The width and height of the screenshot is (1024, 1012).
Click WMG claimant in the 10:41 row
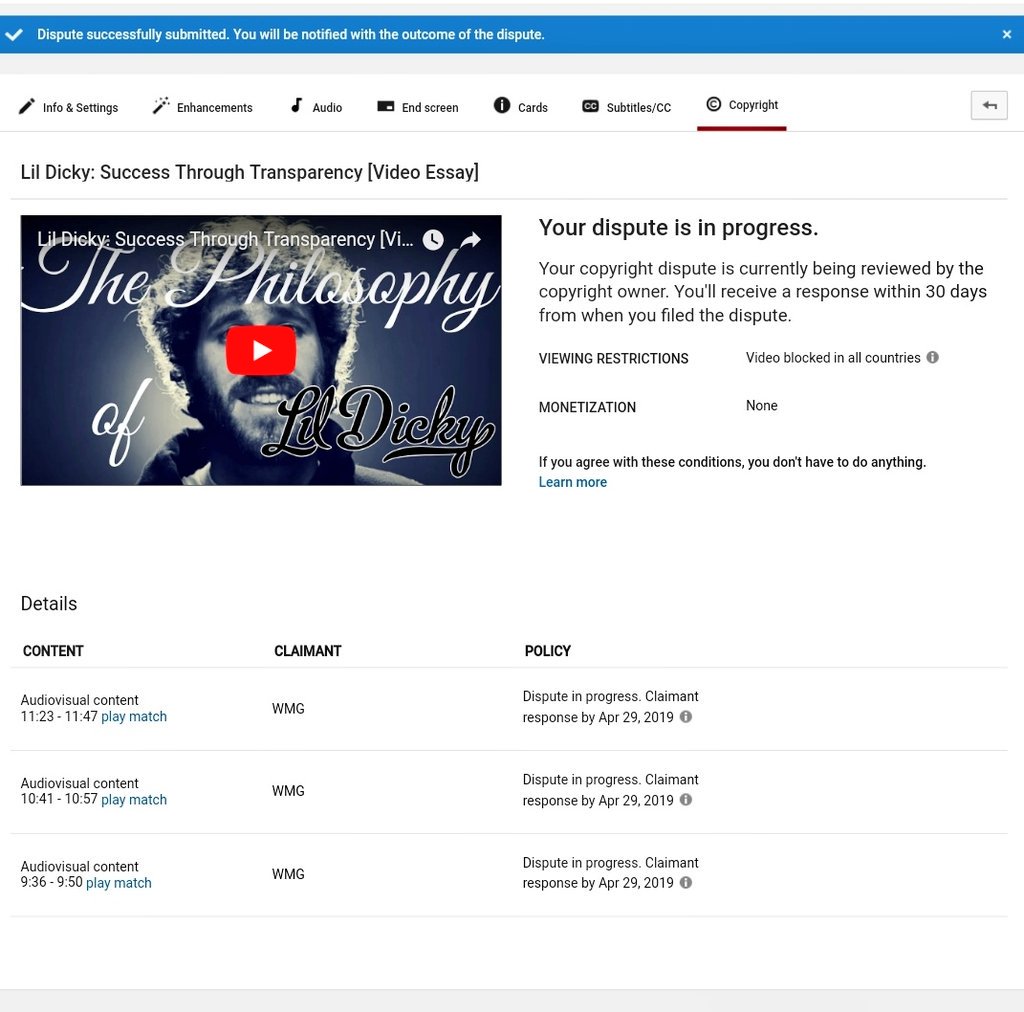click(288, 791)
